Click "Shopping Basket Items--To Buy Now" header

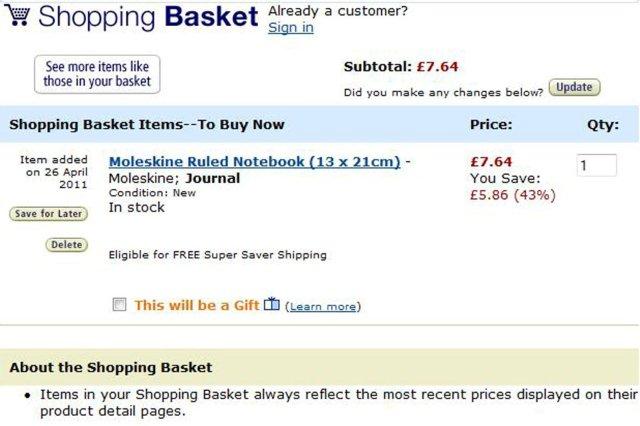click(x=146, y=125)
